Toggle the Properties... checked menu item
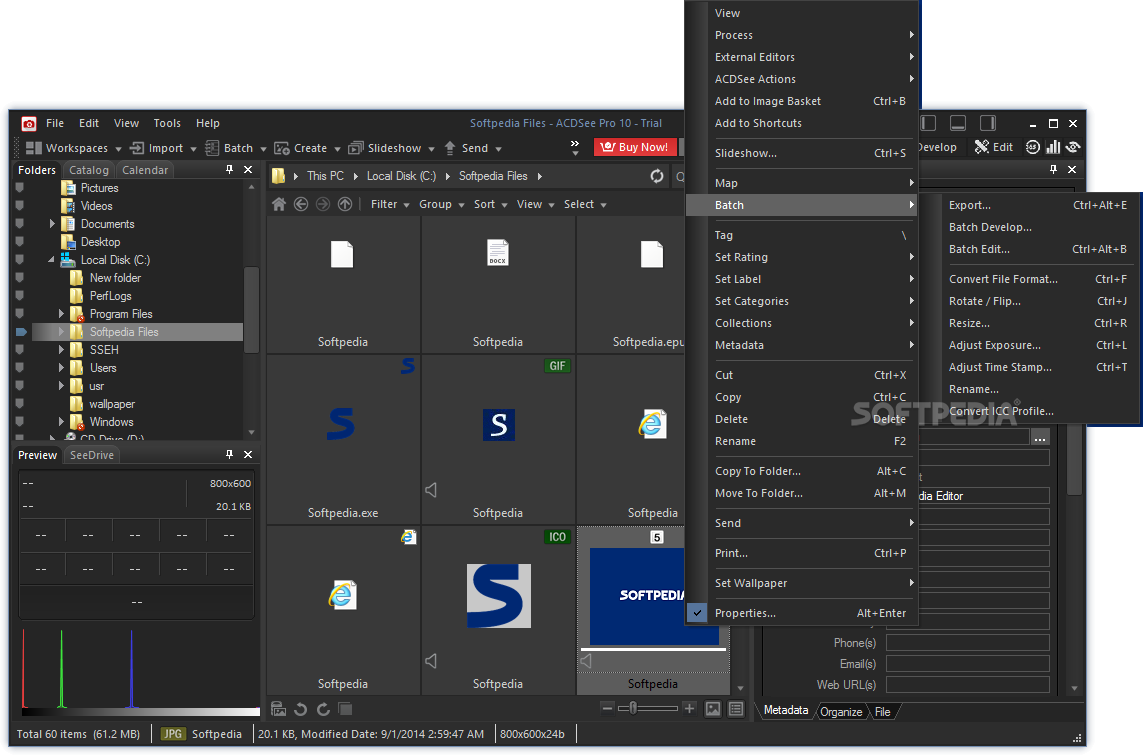 coord(802,613)
